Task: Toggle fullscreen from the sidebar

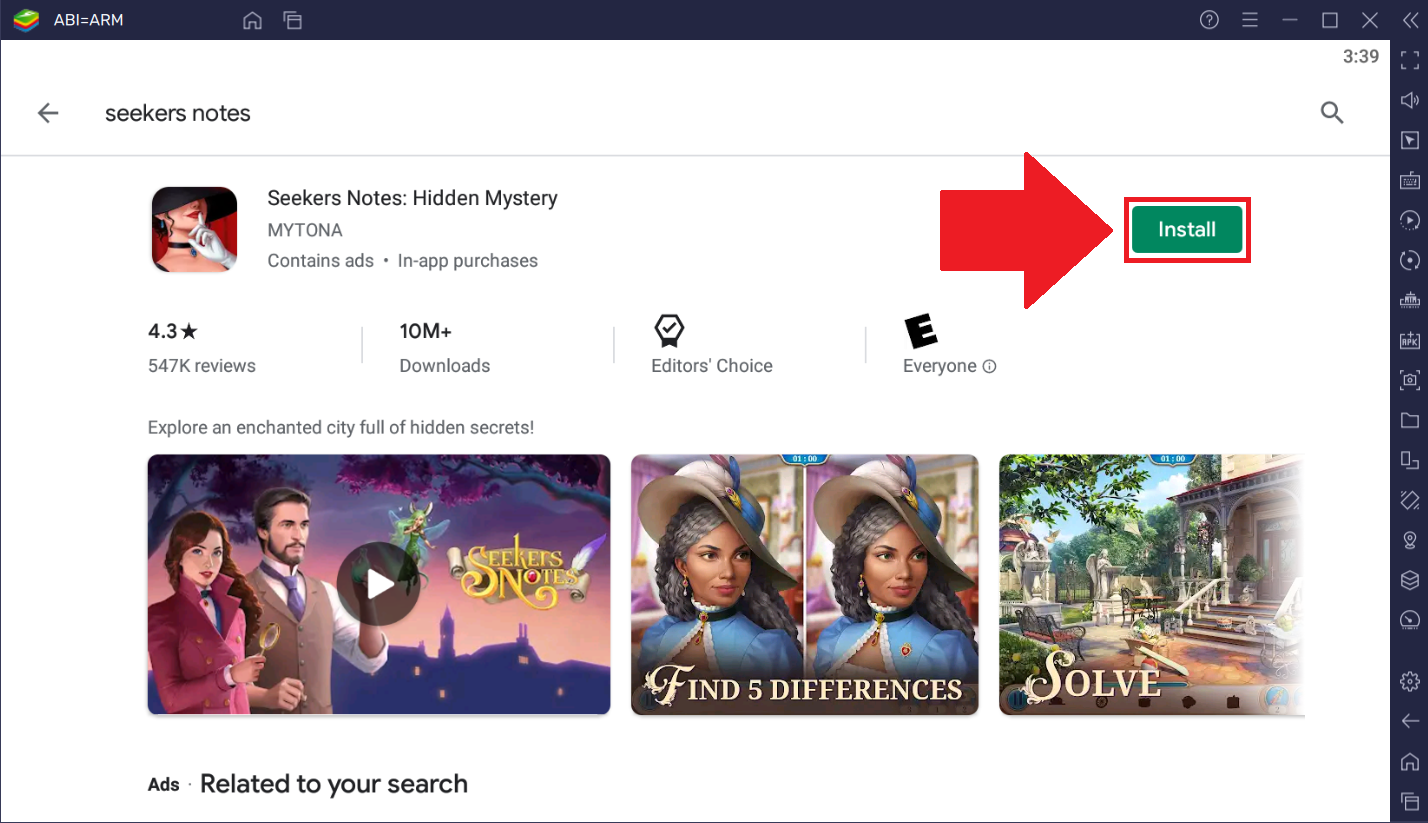Action: (1410, 60)
